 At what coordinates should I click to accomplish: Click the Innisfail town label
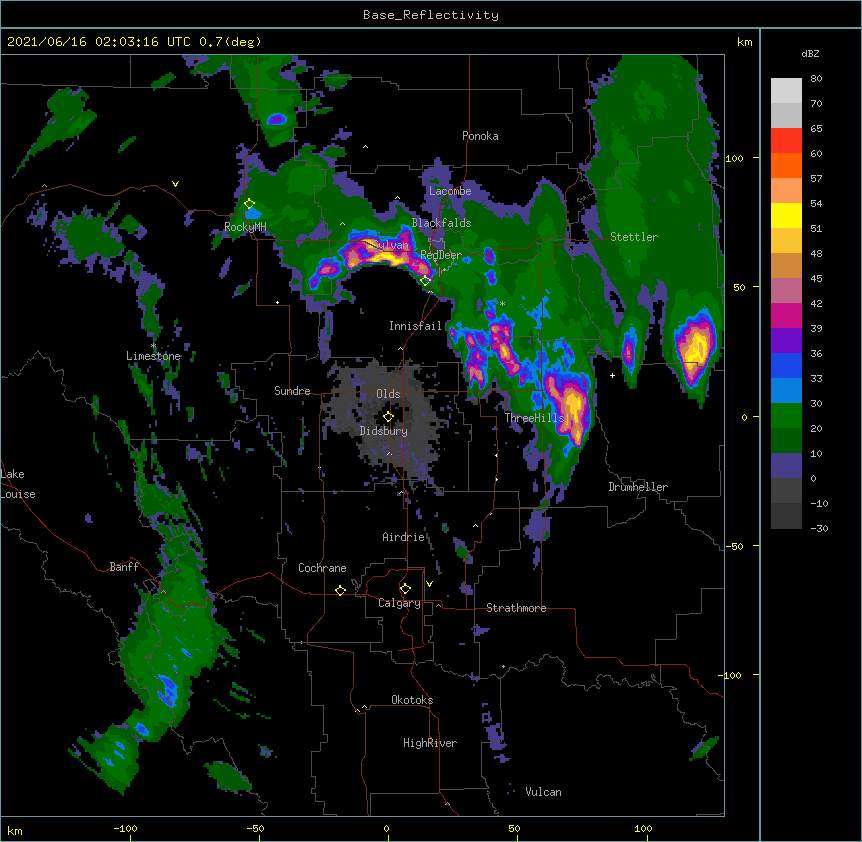[415, 326]
